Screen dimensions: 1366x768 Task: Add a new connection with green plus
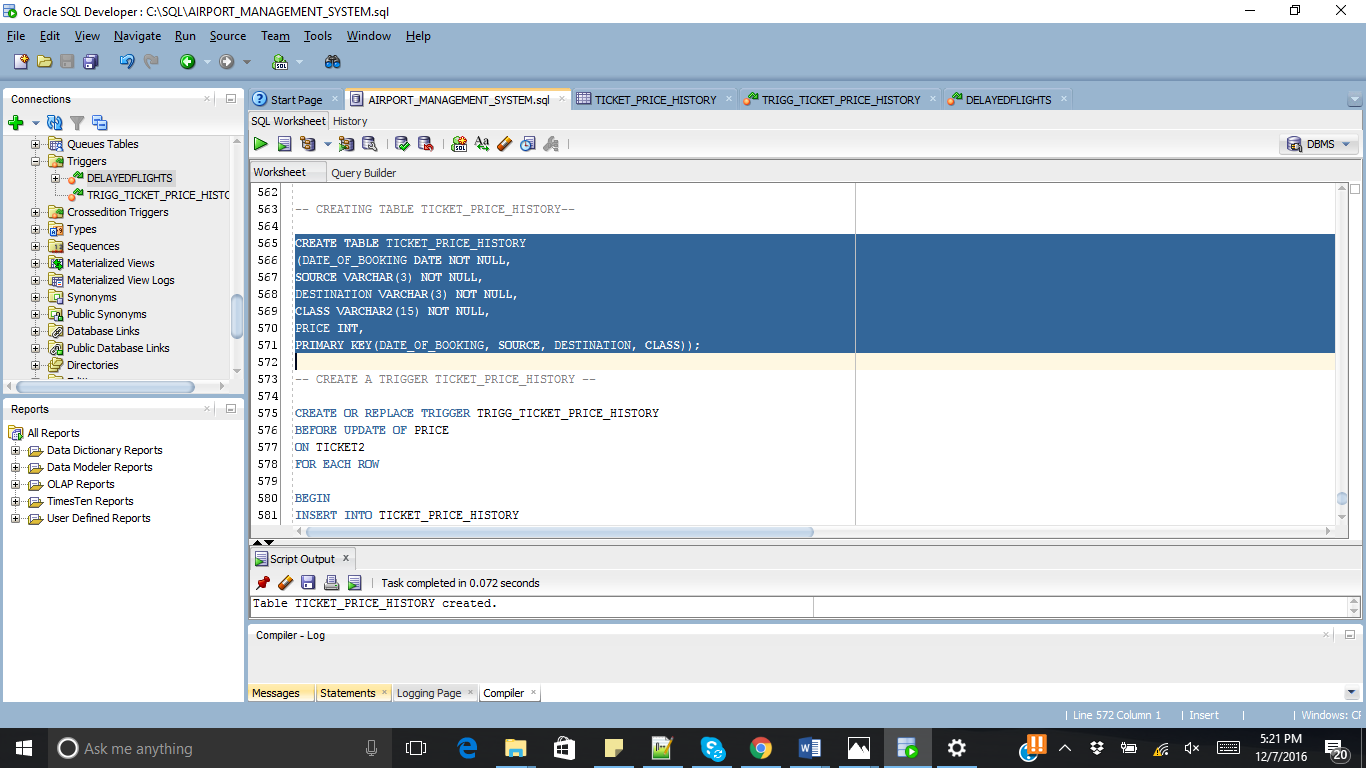coord(15,123)
